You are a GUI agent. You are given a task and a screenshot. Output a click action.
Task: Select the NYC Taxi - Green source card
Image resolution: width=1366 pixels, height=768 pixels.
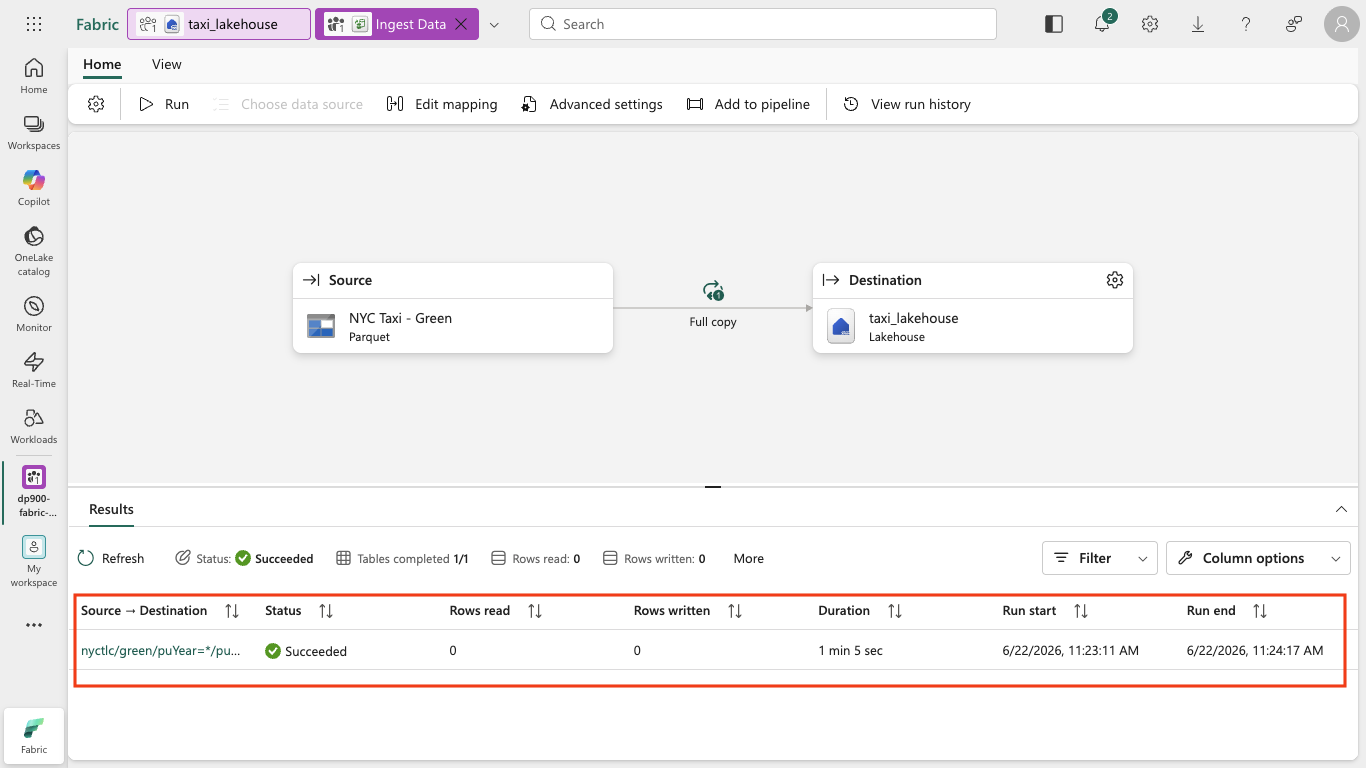[x=453, y=308]
